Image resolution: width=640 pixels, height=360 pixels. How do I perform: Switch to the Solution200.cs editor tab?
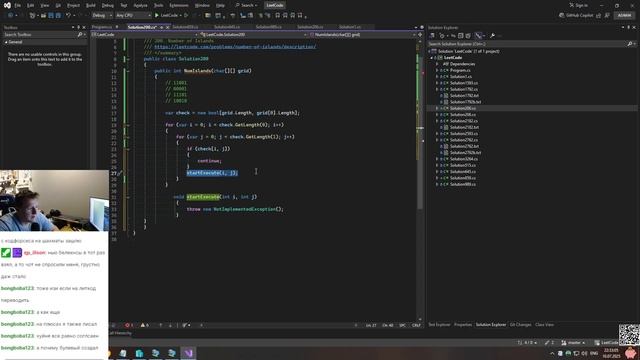(x=142, y=27)
